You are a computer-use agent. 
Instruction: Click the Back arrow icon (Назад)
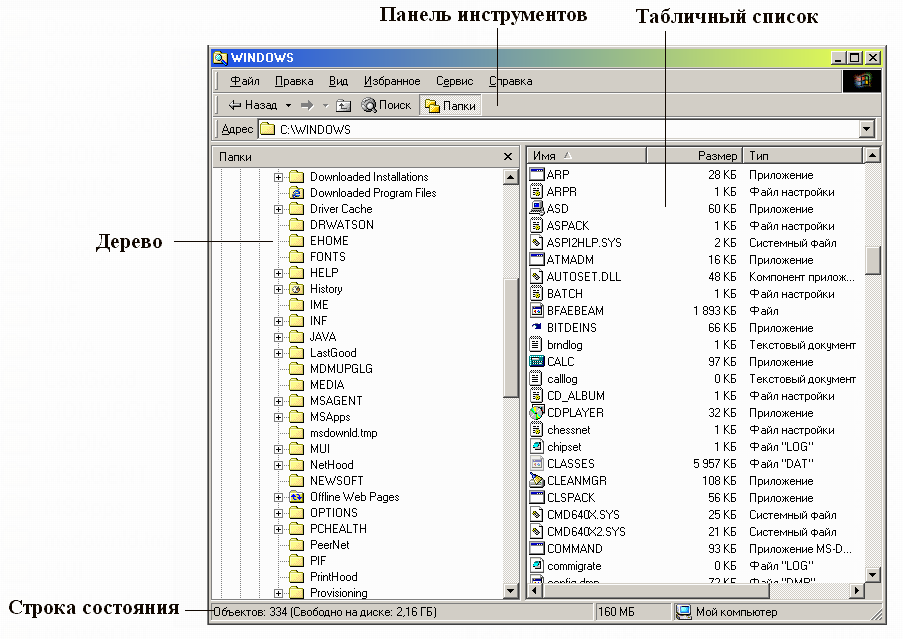tap(235, 105)
